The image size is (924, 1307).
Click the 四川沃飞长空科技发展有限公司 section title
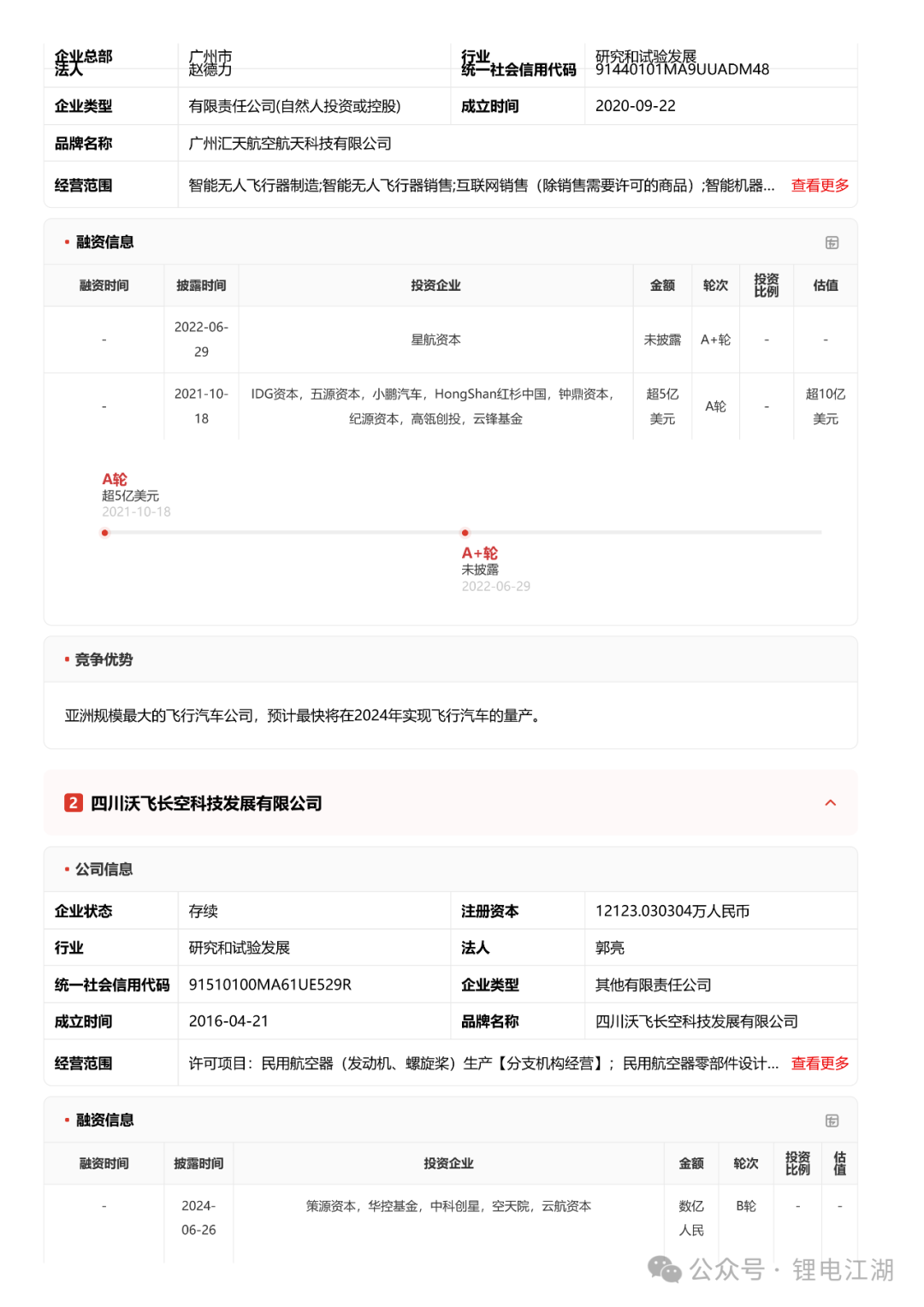tap(206, 803)
